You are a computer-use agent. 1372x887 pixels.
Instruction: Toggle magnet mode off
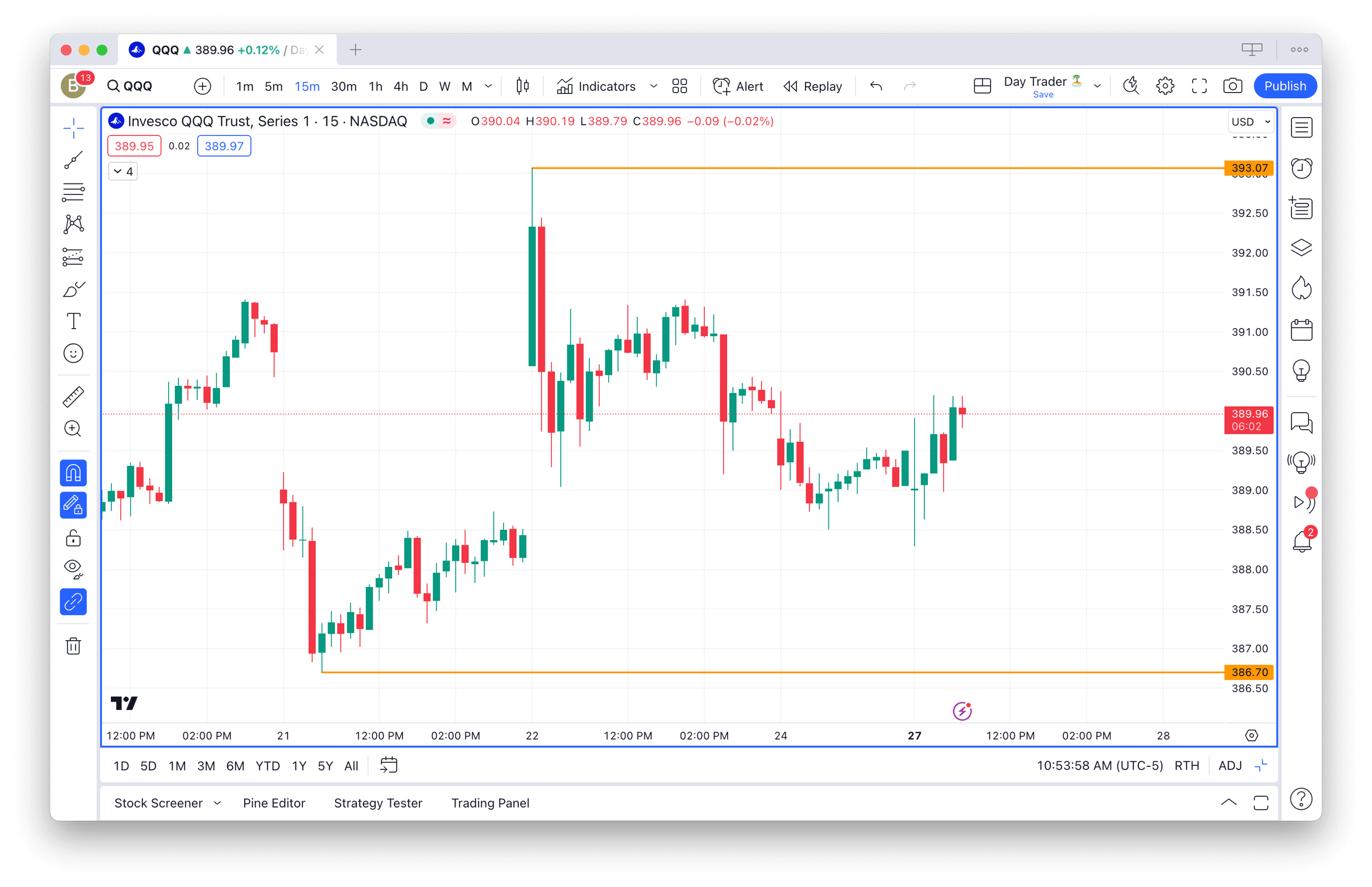[73, 473]
